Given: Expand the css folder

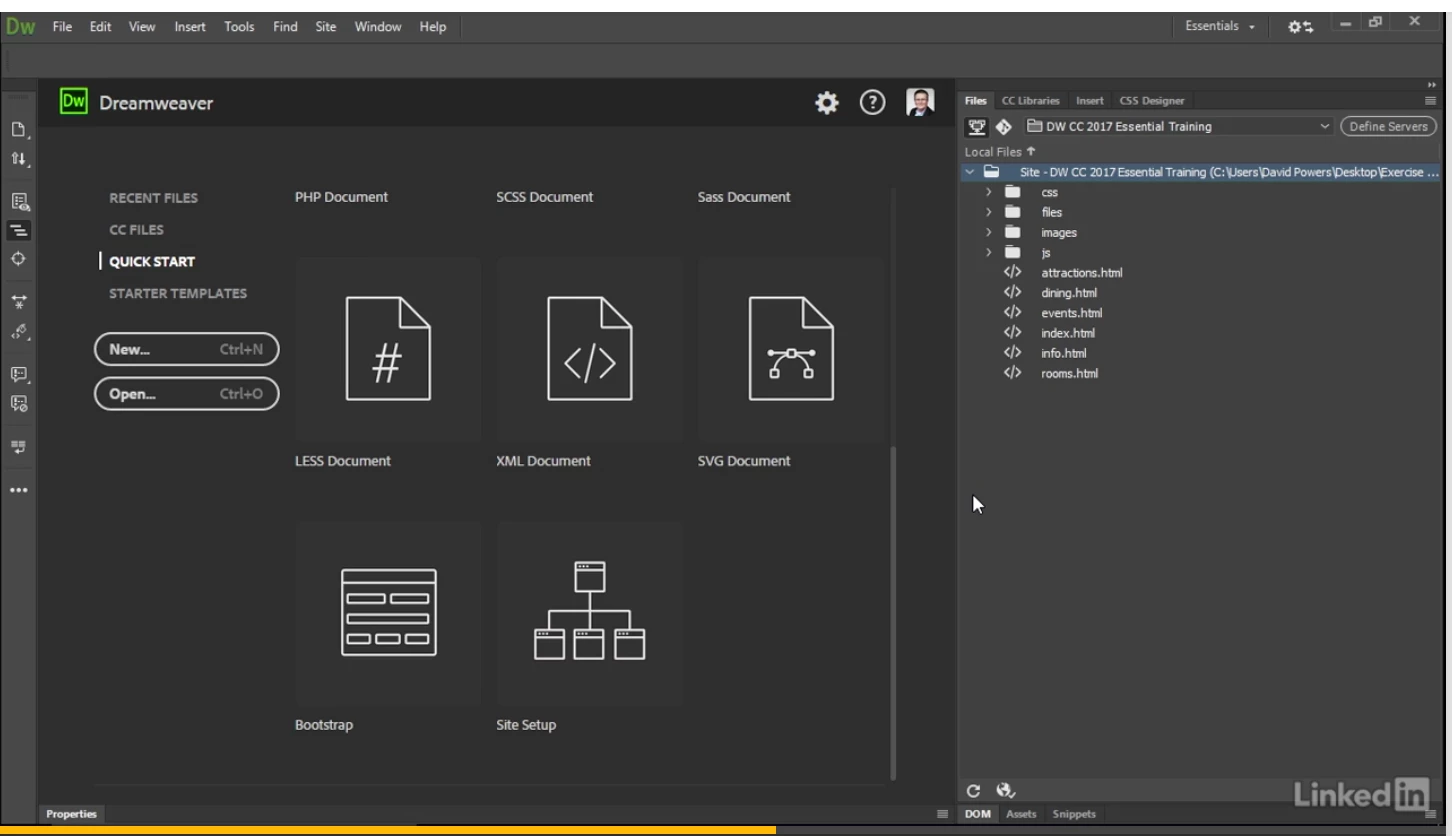Looking at the screenshot, I should [988, 192].
